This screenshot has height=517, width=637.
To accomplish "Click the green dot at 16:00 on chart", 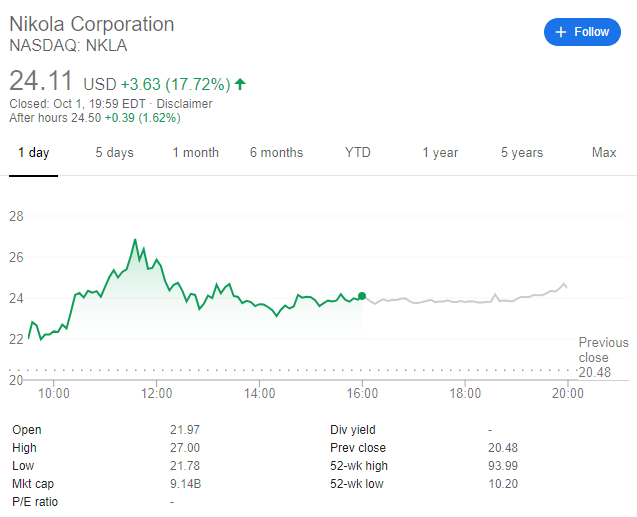I will pyautogui.click(x=362, y=296).
